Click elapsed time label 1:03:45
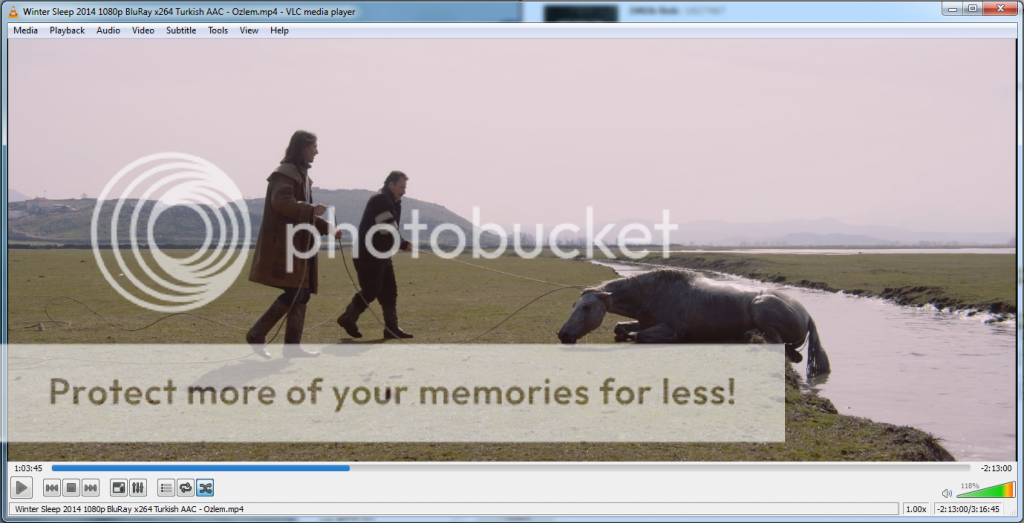The height and width of the screenshot is (523, 1024). coord(28,468)
